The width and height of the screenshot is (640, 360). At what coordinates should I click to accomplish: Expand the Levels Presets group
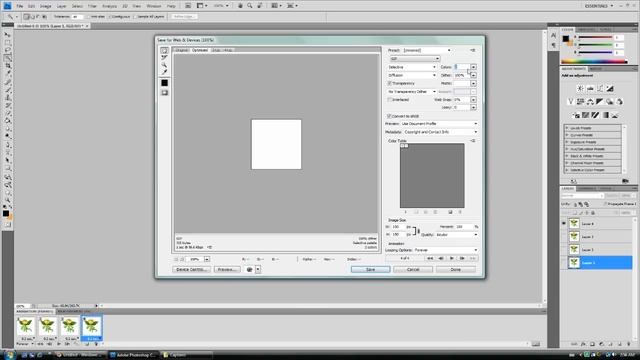tap(567, 128)
